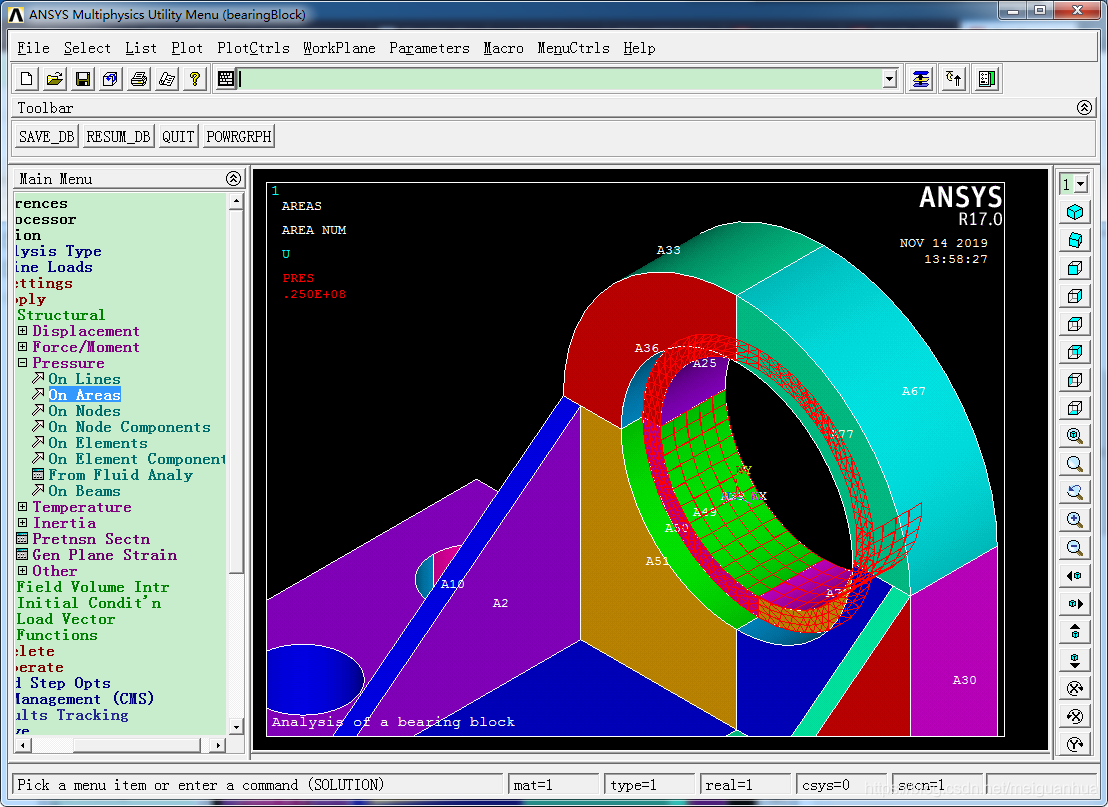Open Gen Plane Strain item
Viewport: 1108px width, 807px height.
[104, 555]
